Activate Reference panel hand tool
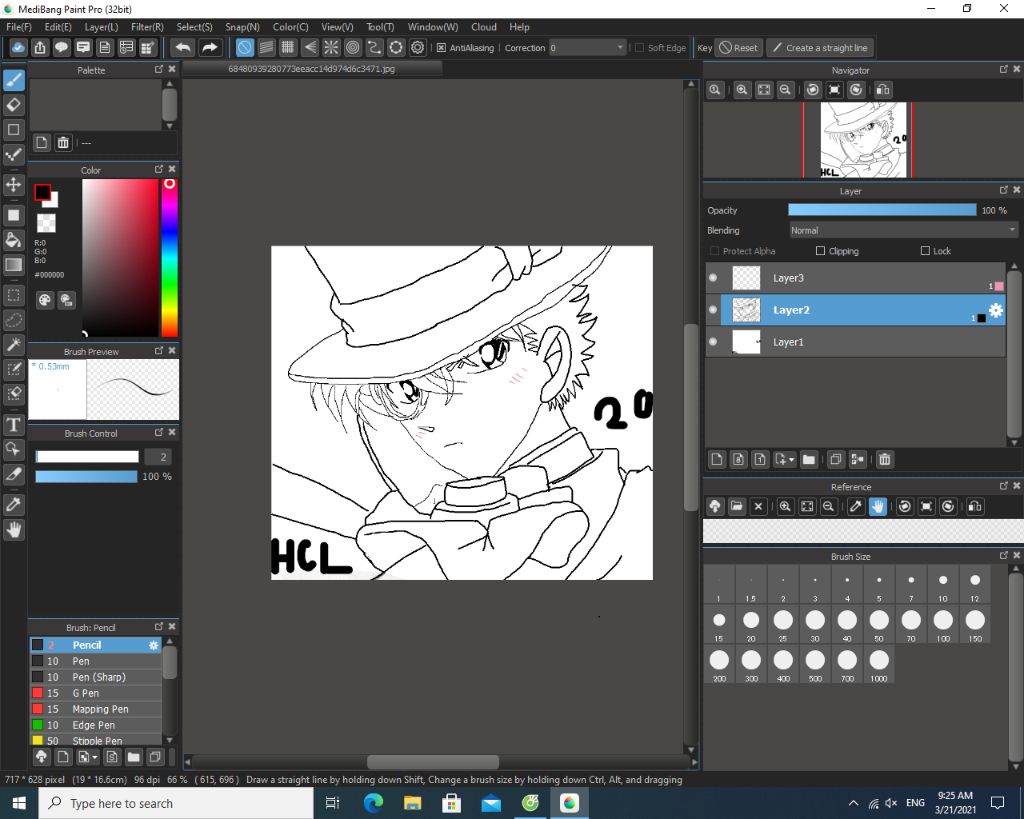The height and width of the screenshot is (819, 1024). [x=878, y=507]
